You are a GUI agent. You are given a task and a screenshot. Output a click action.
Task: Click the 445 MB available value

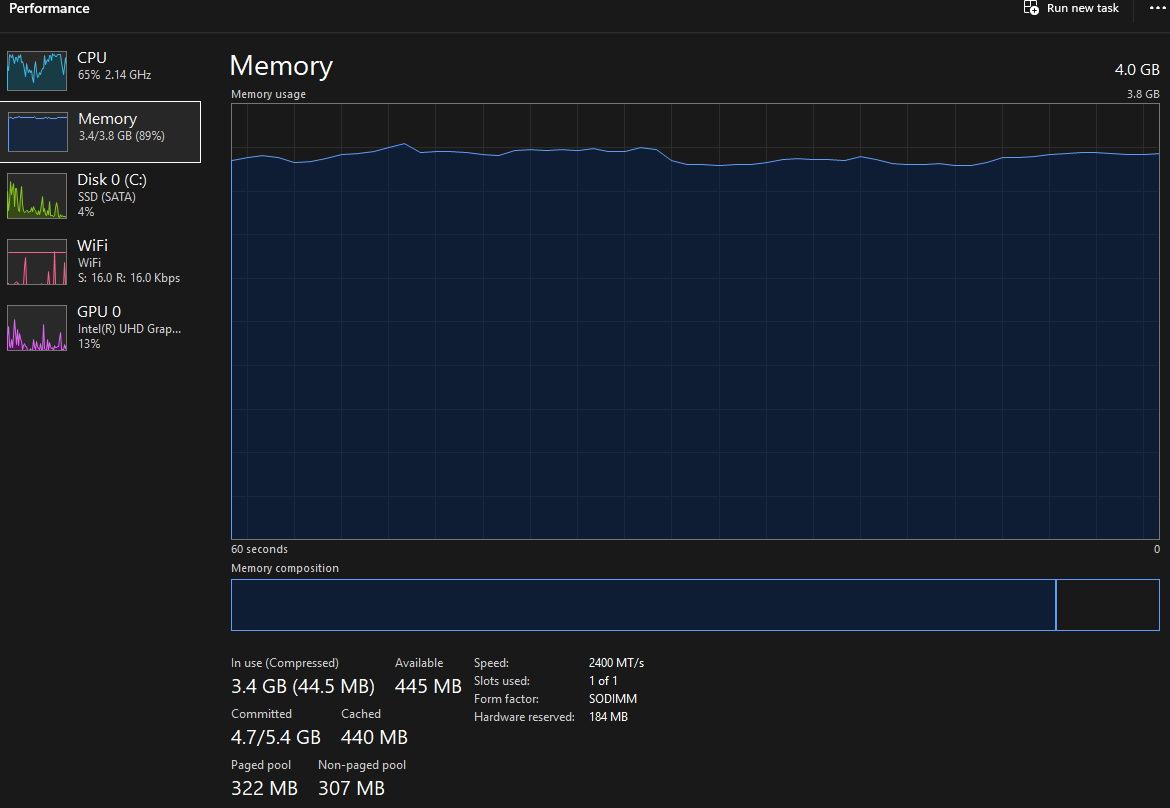pyautogui.click(x=428, y=686)
